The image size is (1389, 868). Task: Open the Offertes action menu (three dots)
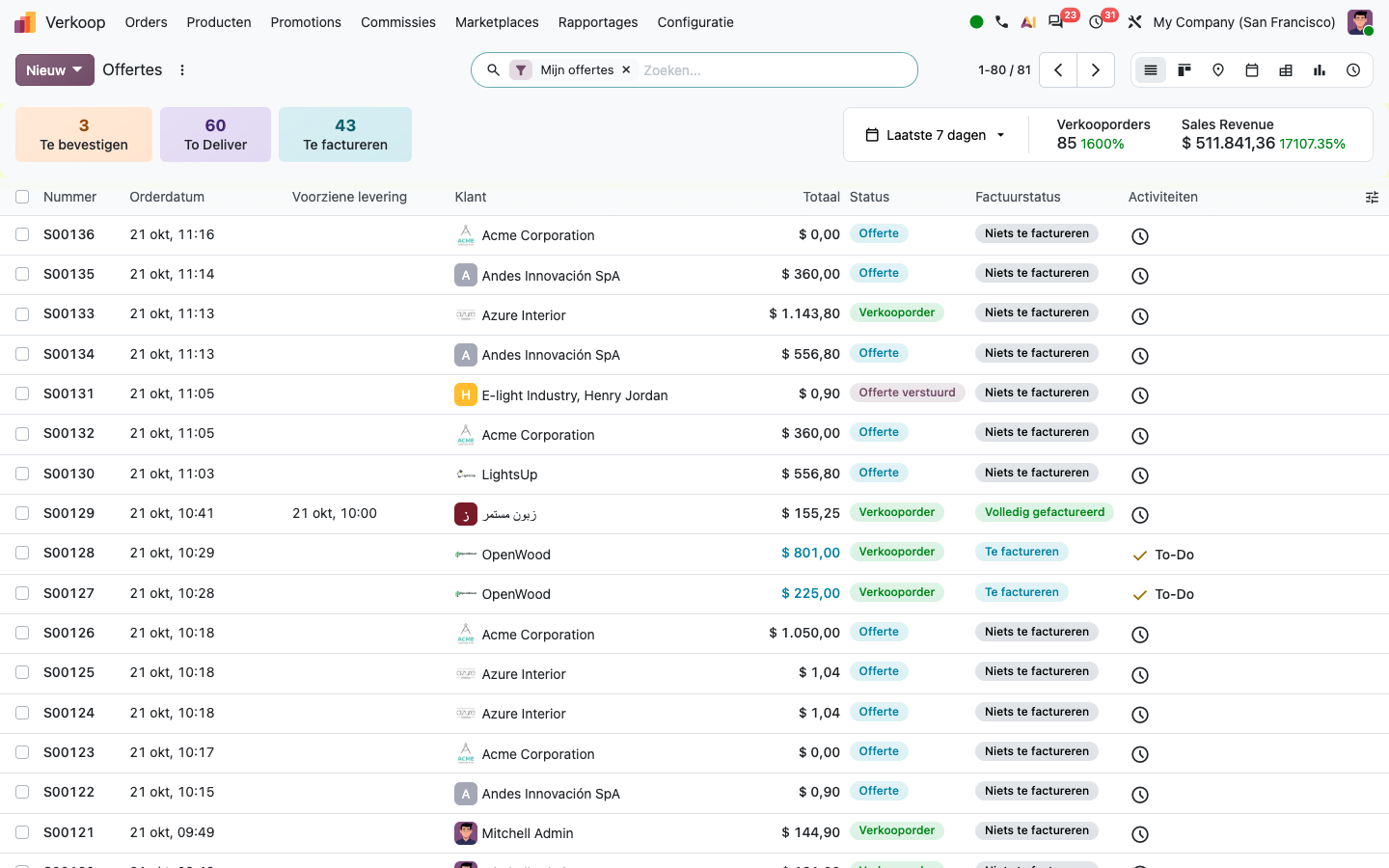(x=182, y=70)
